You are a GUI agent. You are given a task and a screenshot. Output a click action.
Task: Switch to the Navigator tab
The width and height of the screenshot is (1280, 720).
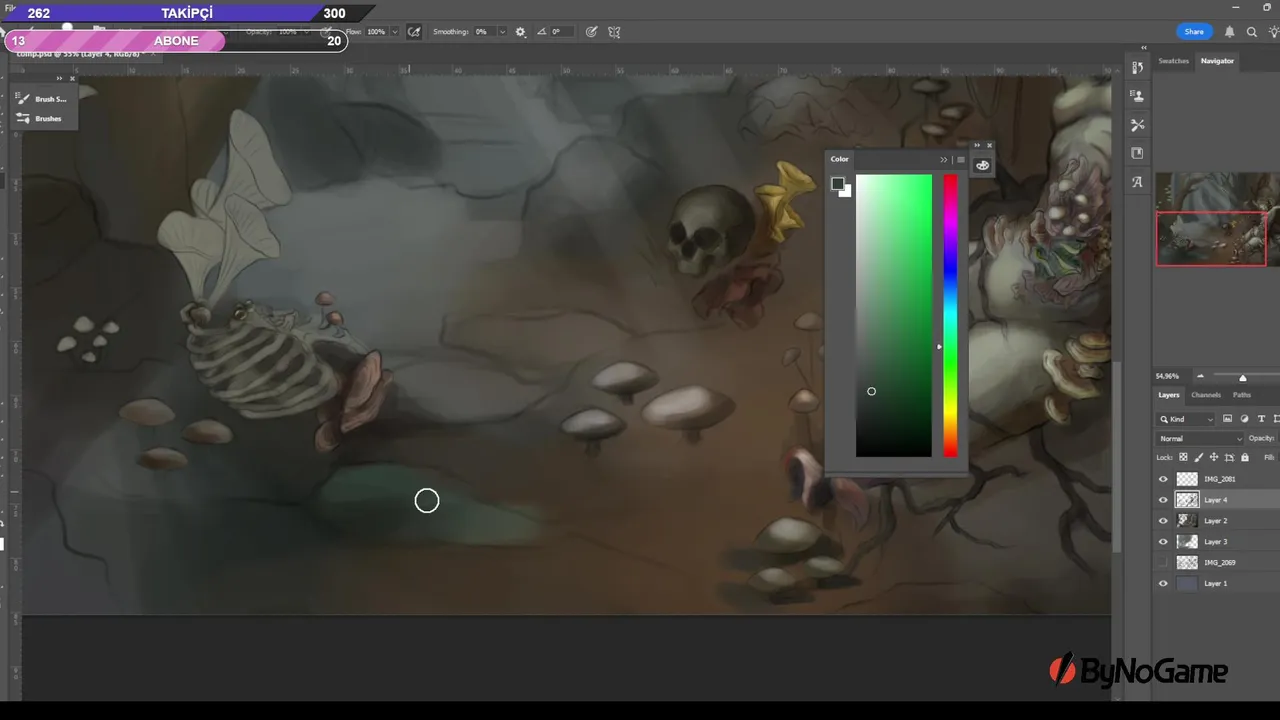click(x=1217, y=61)
